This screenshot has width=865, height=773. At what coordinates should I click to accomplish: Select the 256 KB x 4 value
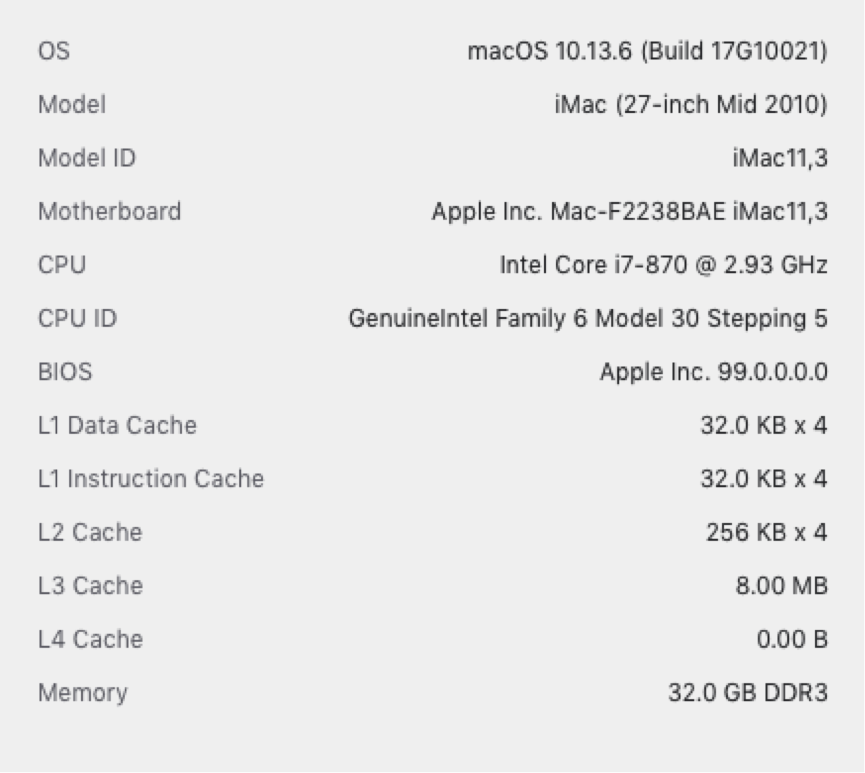(767, 532)
